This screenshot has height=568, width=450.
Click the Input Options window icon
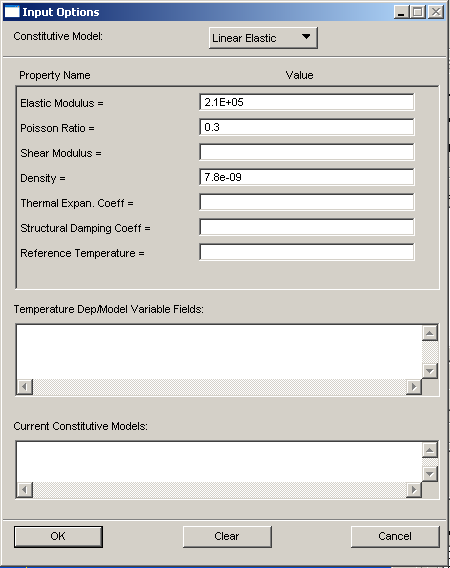click(12, 12)
